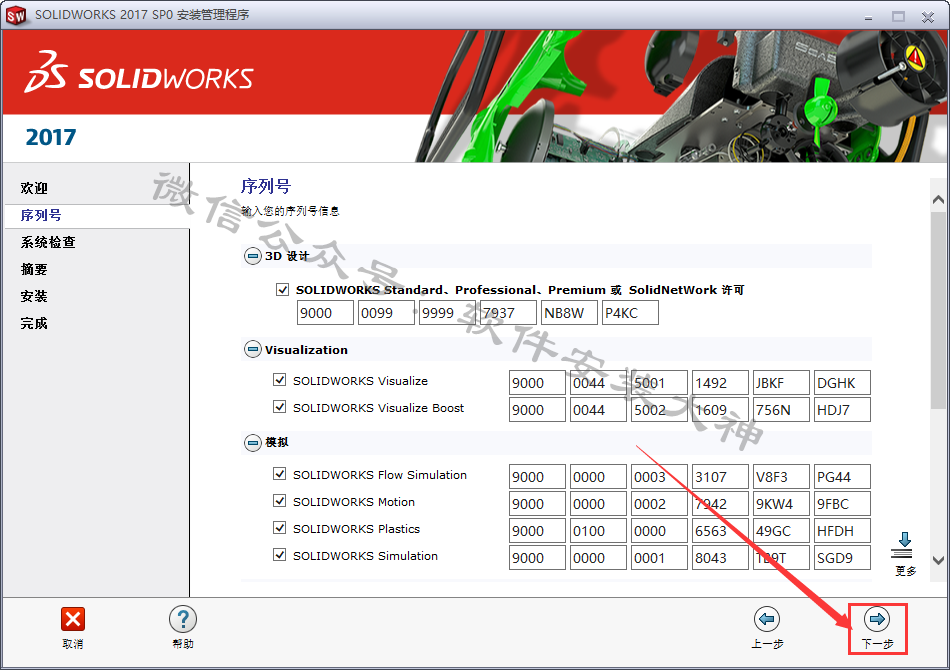Click Plastics serial field containing 0100
Image resolution: width=950 pixels, height=670 pixels.
pos(599,531)
